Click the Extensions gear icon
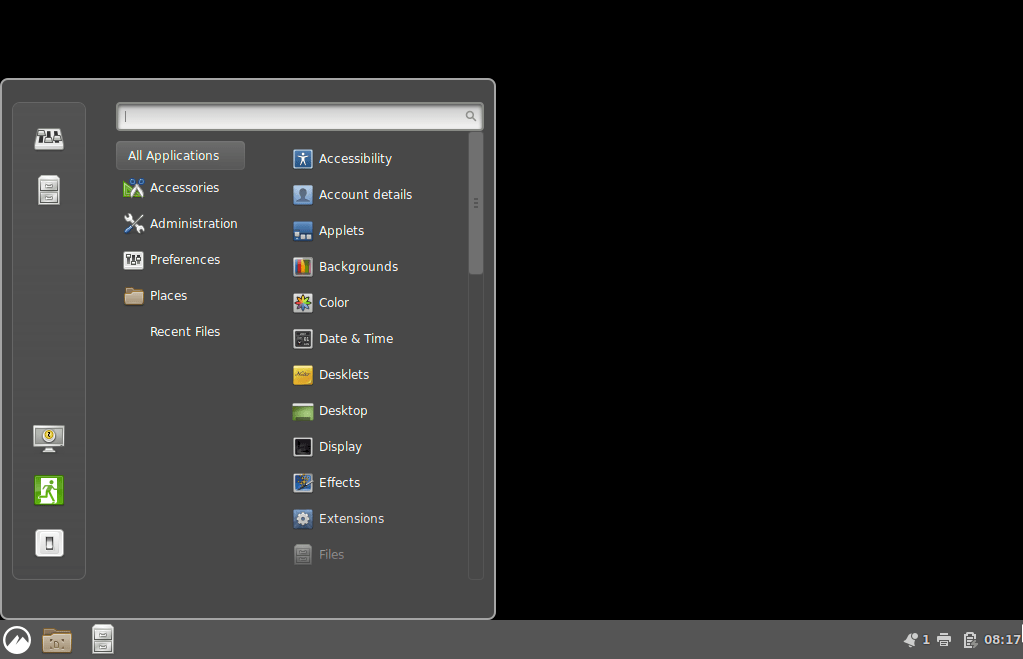Viewport: 1023px width, 659px height. point(303,519)
